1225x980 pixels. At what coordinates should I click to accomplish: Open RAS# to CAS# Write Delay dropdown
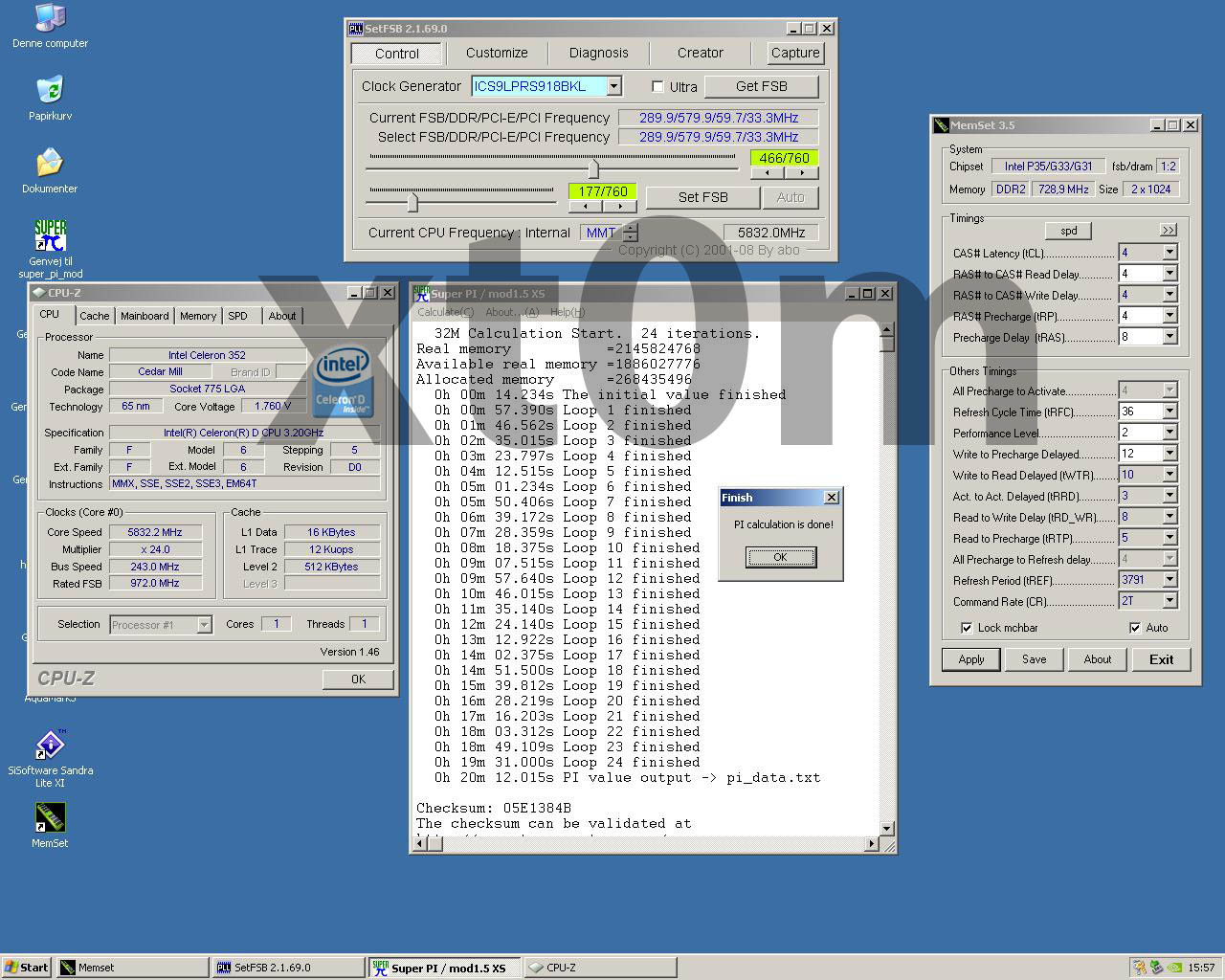(x=1169, y=295)
